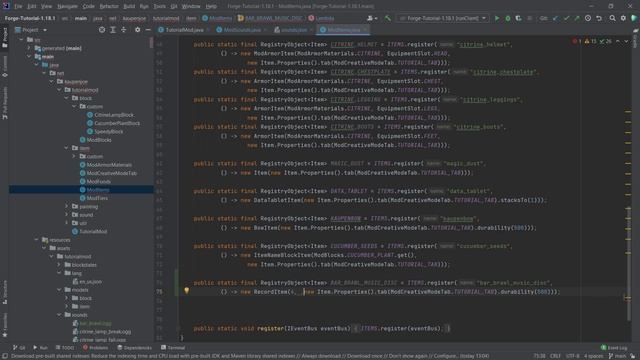Open IDE settings gear icon
This screenshot has height=360, width=640.
click(x=623, y=18)
